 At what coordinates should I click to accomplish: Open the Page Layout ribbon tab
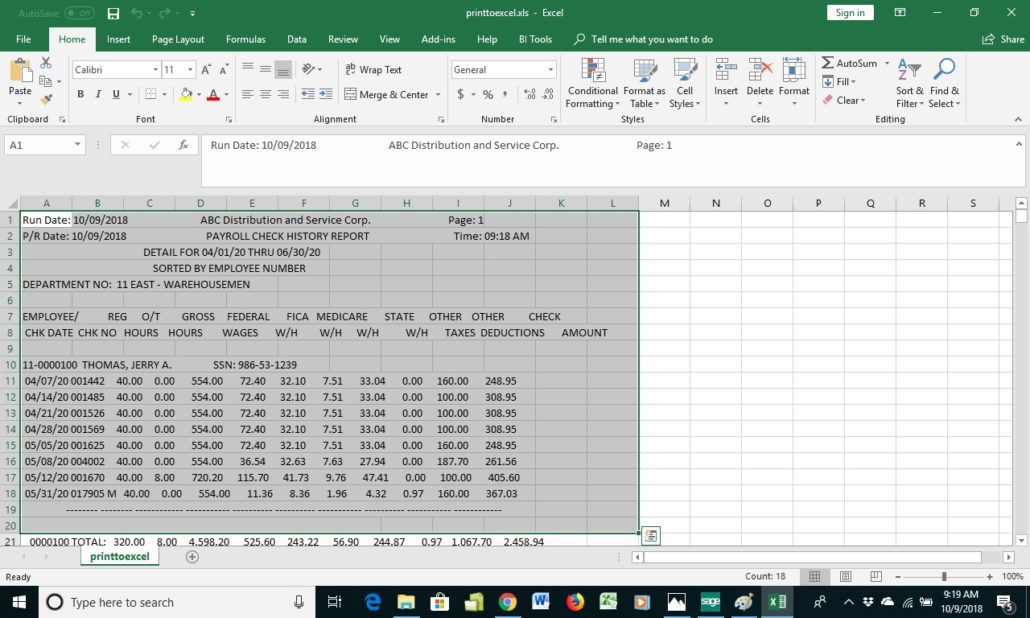178,39
